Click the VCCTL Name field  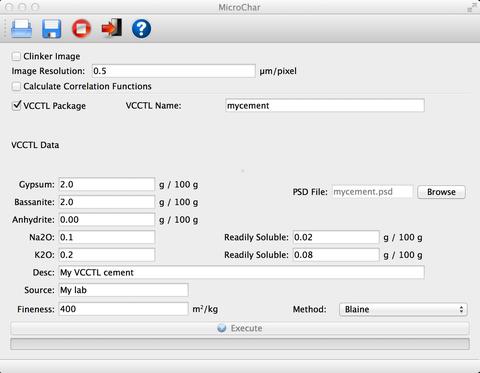click(x=325, y=106)
